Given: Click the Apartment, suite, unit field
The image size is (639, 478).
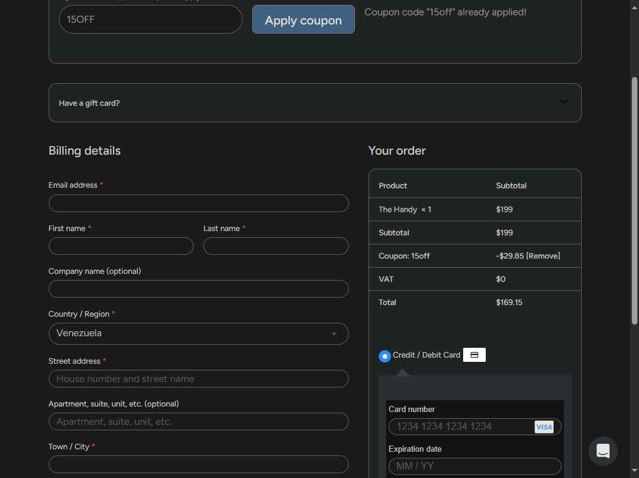Looking at the screenshot, I should (x=198, y=422).
